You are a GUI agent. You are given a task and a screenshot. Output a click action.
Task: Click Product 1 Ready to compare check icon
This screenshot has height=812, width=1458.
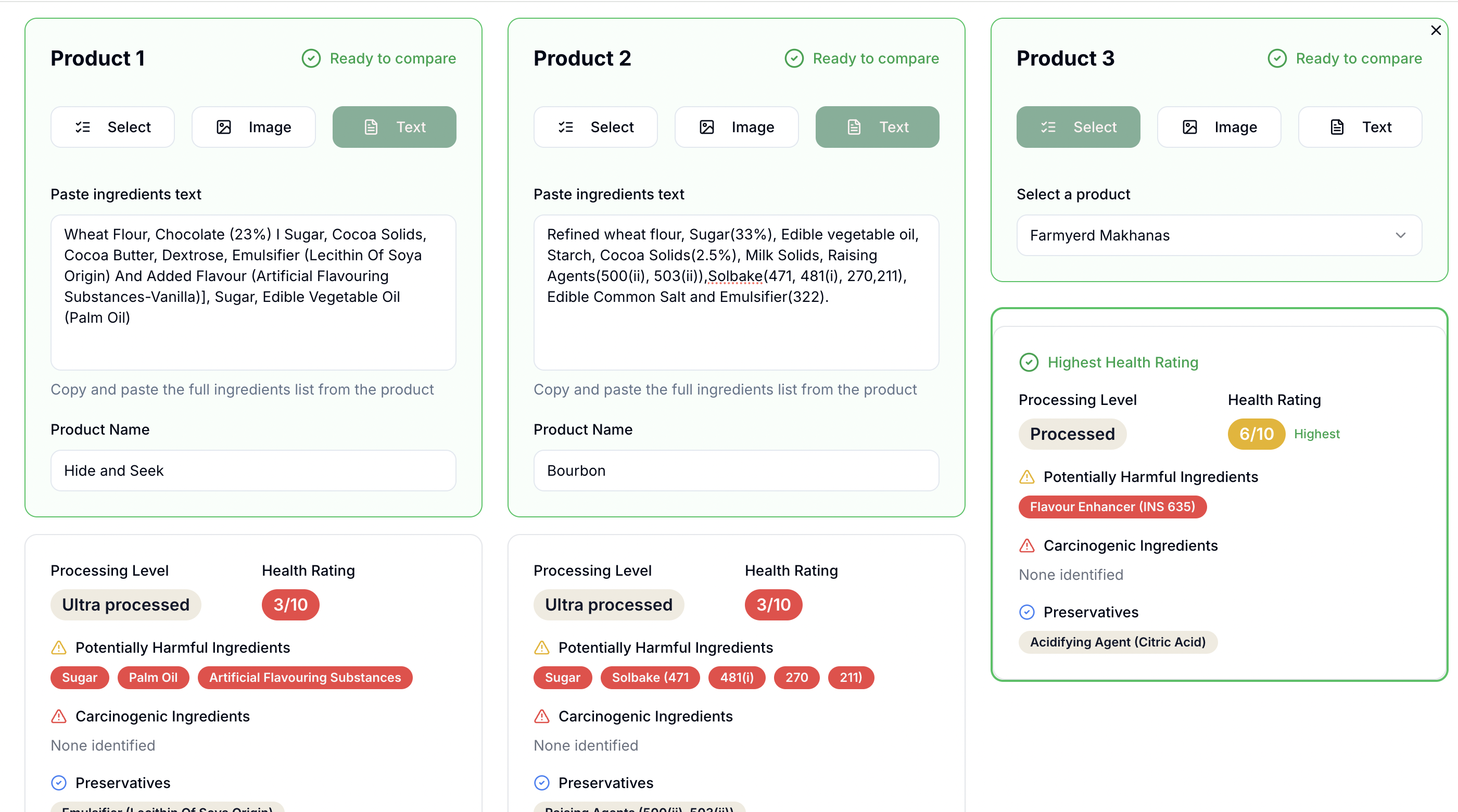tap(311, 58)
